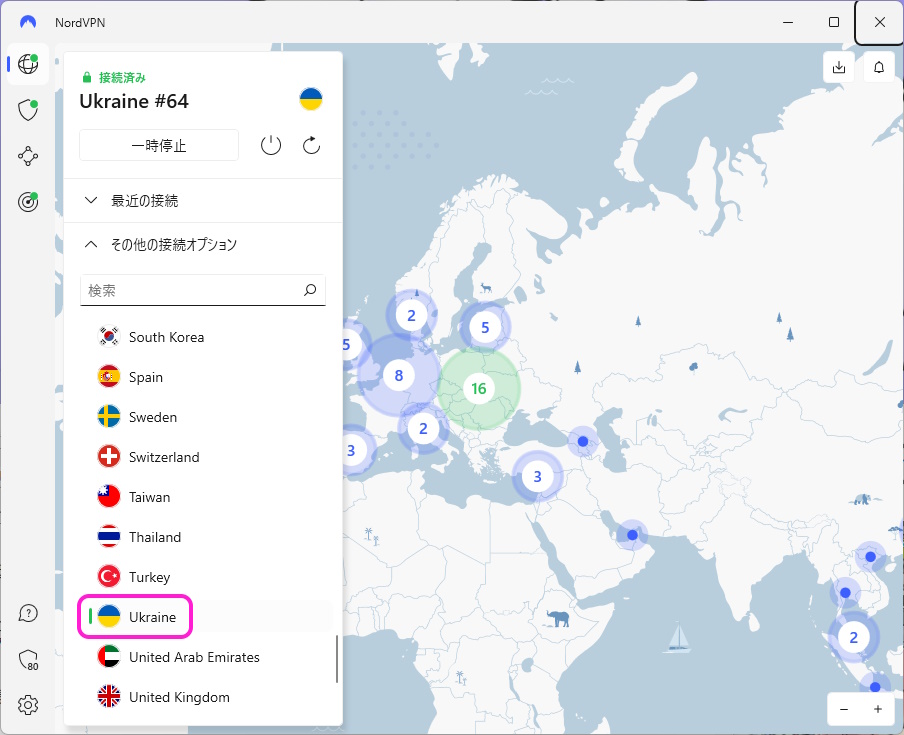Click the search magnifier icon
Viewport: 904px width, 735px height.
(310, 290)
